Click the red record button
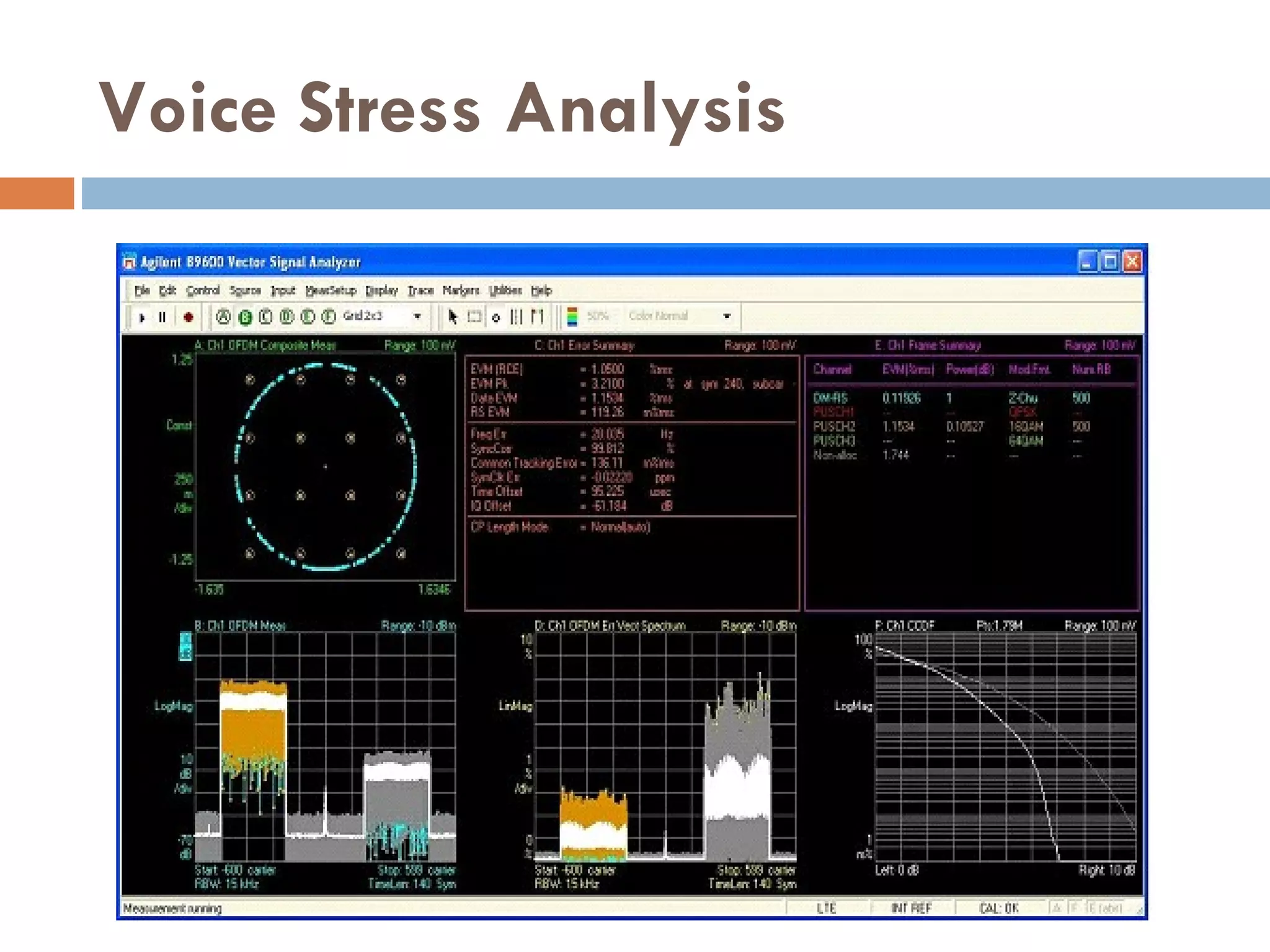Viewport: 1270px width, 952px height. [189, 317]
